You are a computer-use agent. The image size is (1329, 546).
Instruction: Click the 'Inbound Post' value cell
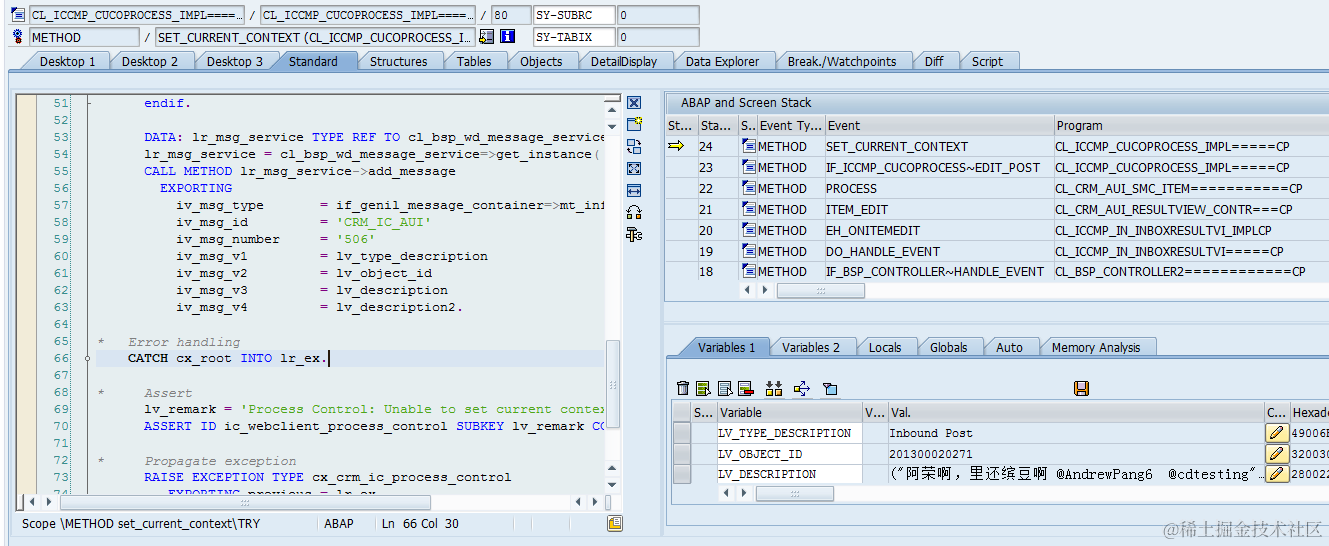(x=1076, y=433)
